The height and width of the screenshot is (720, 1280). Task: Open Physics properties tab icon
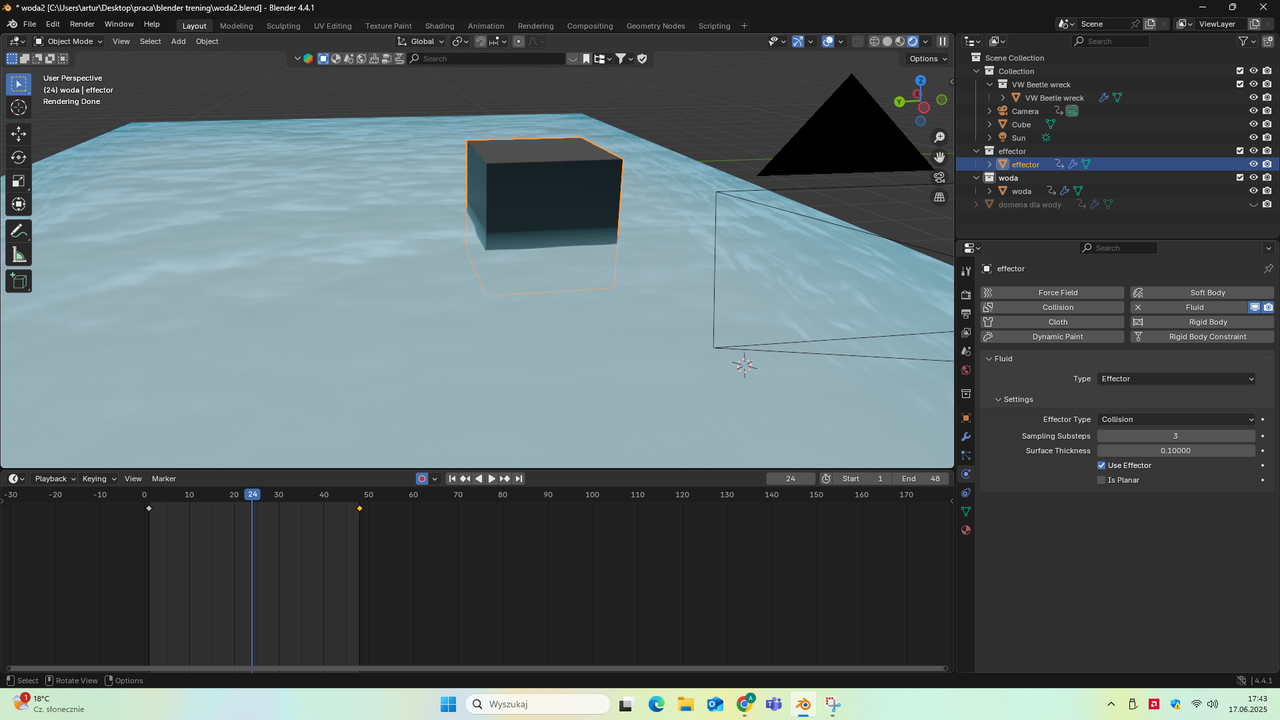point(966,474)
